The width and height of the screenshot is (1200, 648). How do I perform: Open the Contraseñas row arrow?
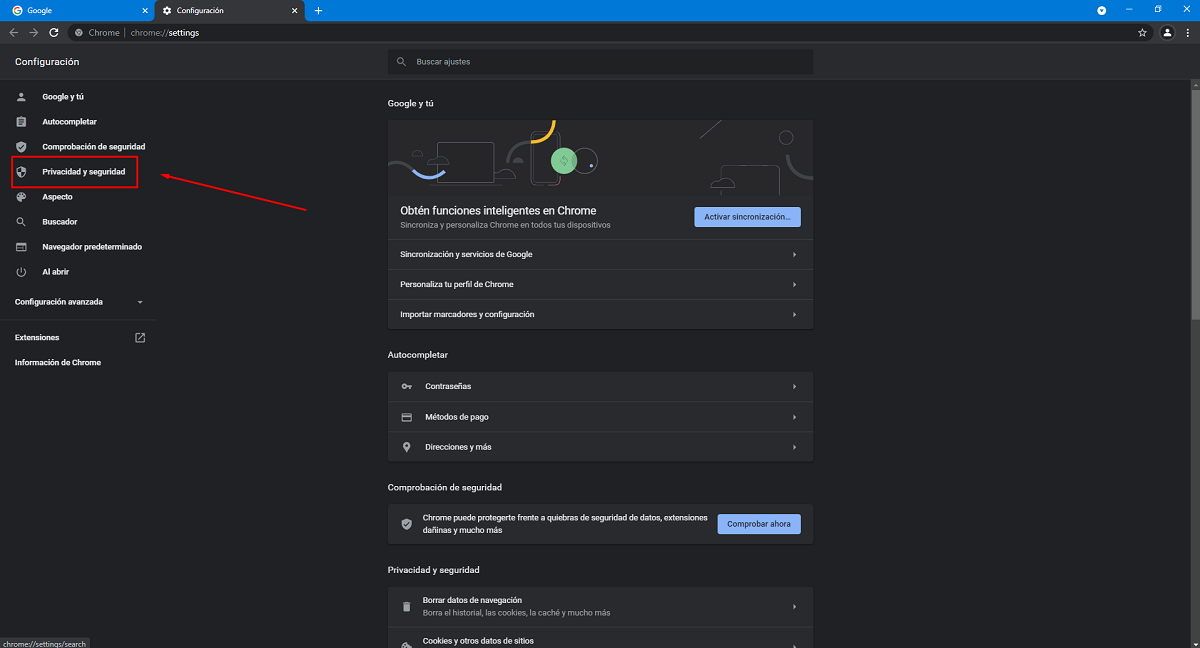point(794,387)
